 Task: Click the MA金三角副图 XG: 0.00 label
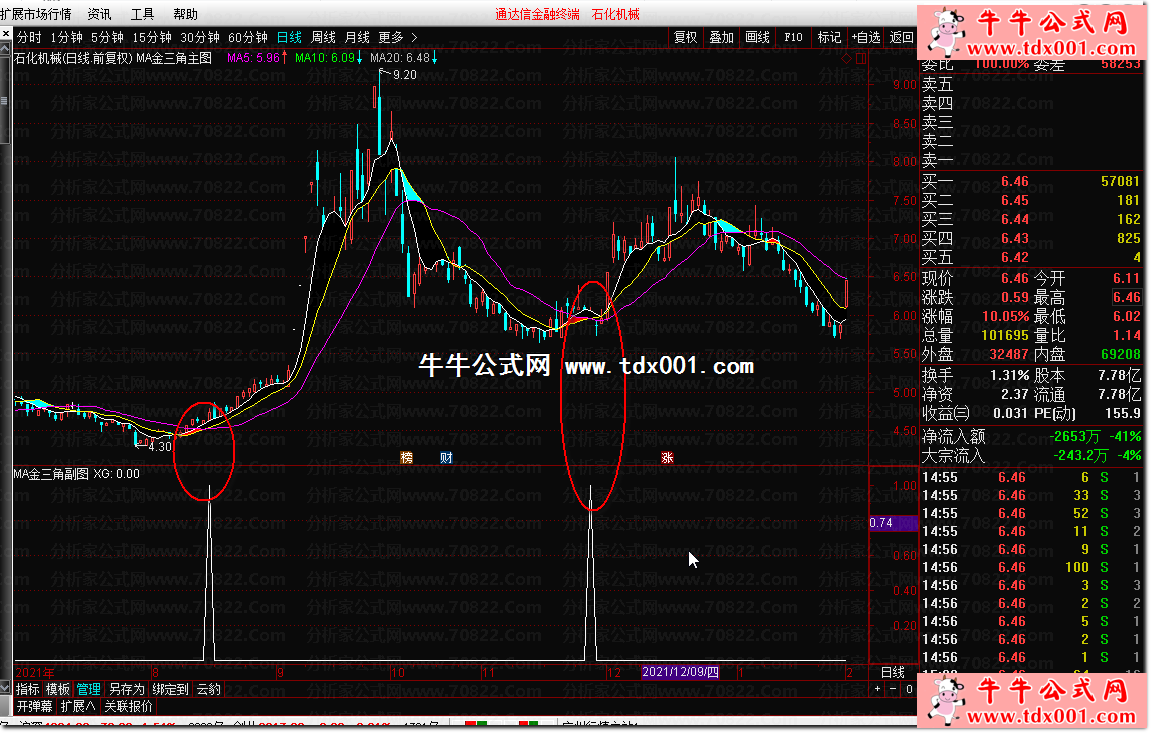(x=76, y=474)
